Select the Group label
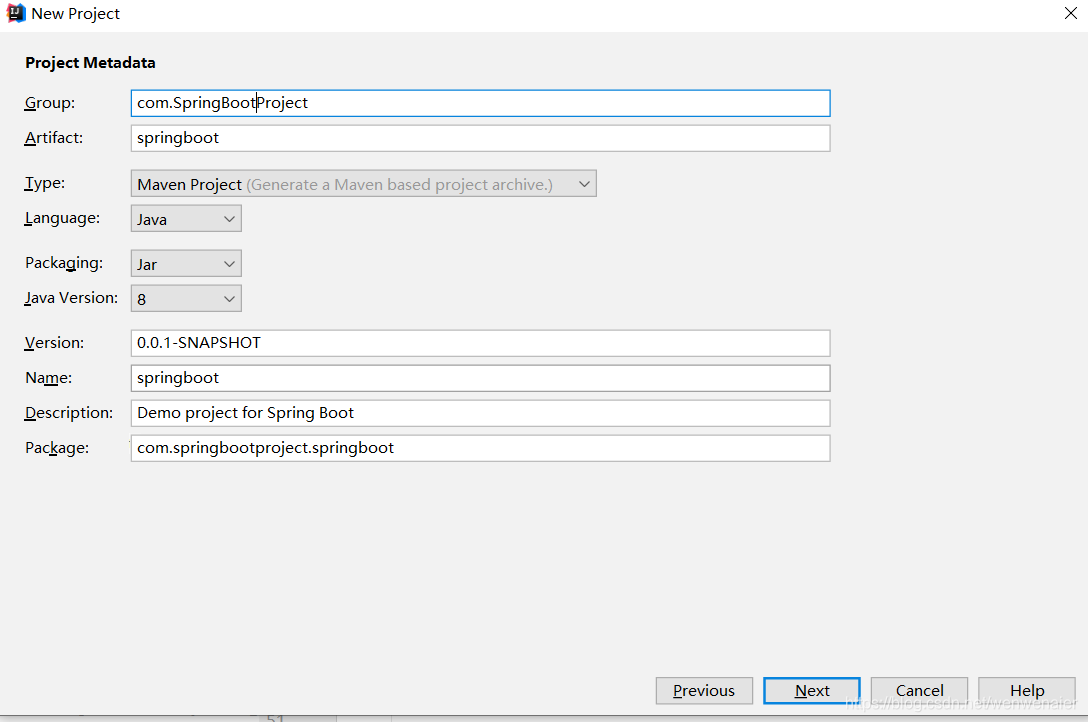This screenshot has height=722, width=1088. (x=50, y=103)
